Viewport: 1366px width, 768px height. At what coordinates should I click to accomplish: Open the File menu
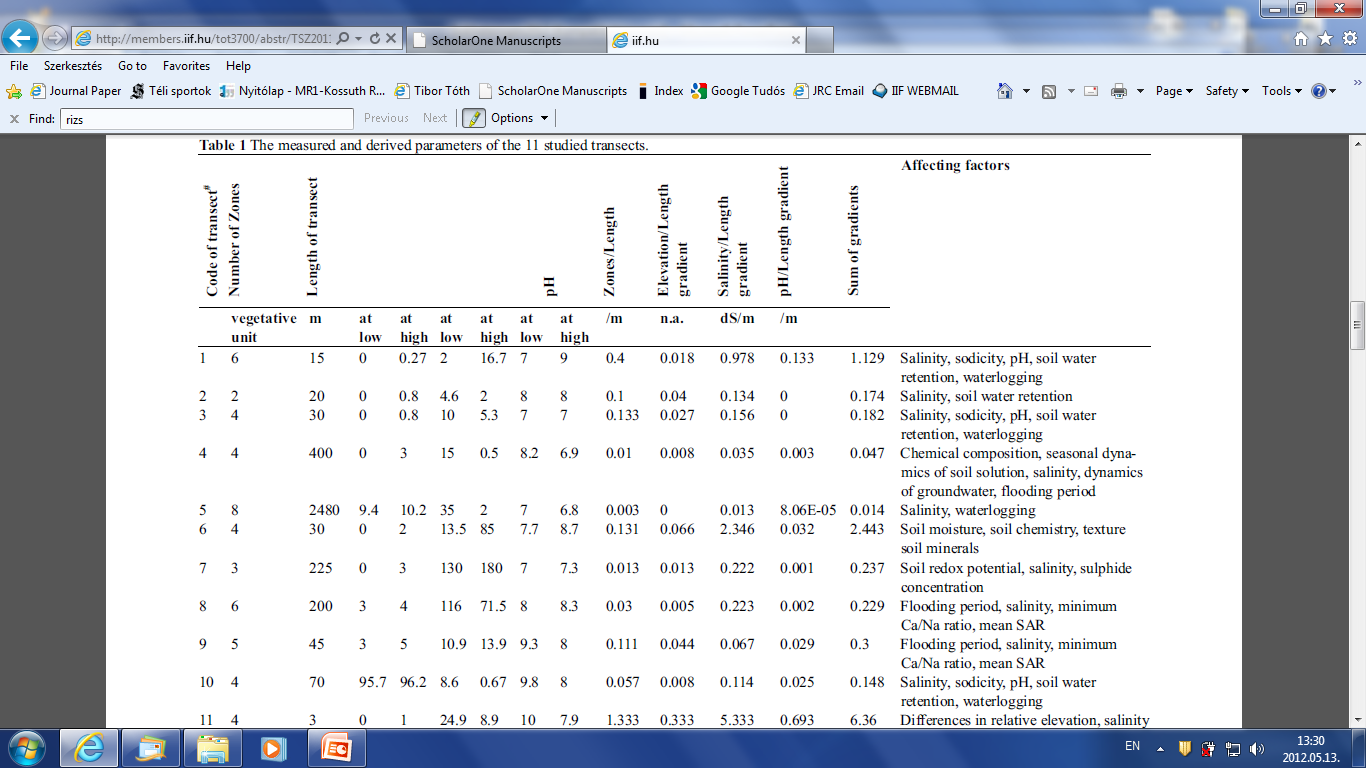[x=19, y=66]
